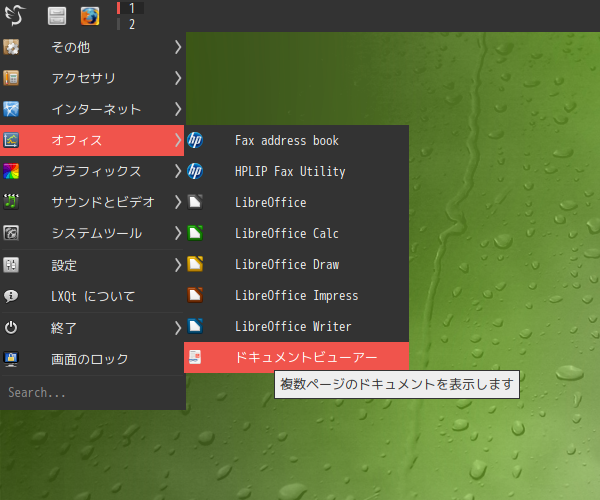The image size is (600, 500).
Task: Open the アクセサリ menu category
Action: [x=92, y=78]
